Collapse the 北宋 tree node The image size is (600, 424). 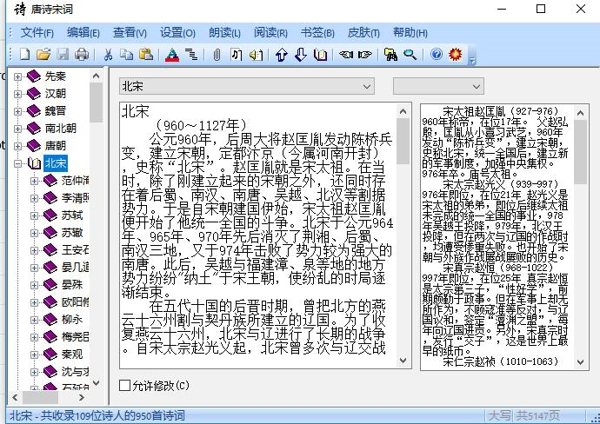pyautogui.click(x=18, y=163)
